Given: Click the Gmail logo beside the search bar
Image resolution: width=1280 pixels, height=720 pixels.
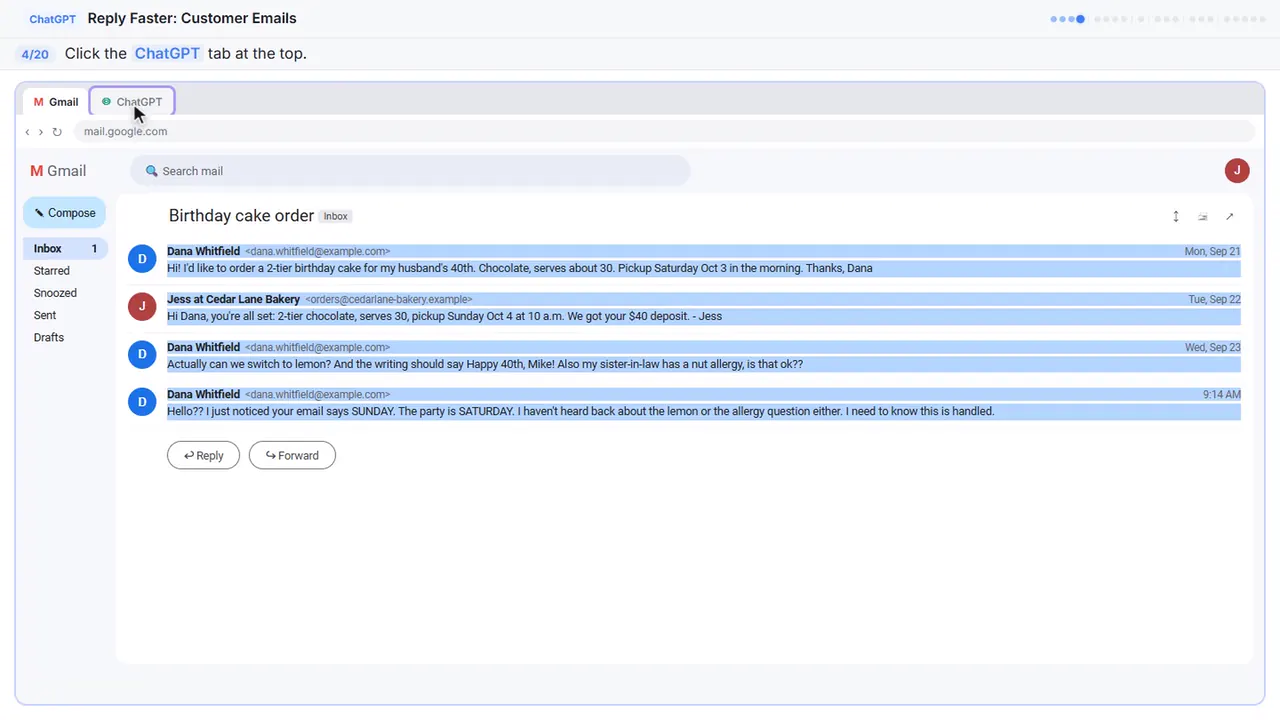Looking at the screenshot, I should tap(58, 171).
